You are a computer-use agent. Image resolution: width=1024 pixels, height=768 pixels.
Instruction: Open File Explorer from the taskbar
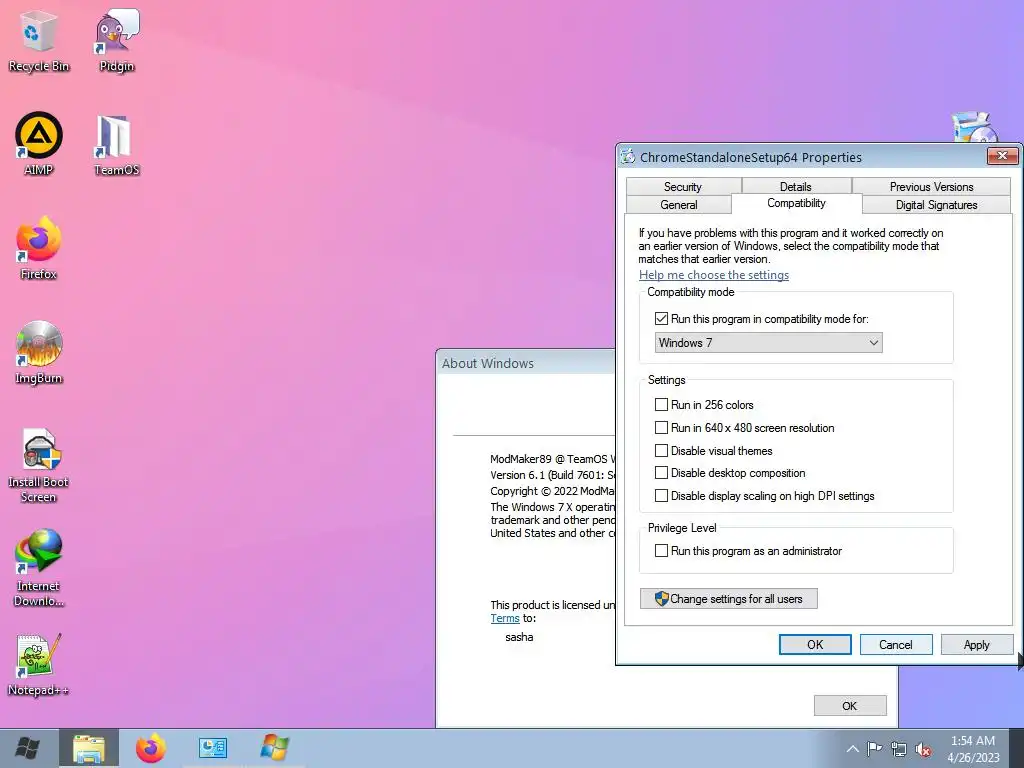point(89,748)
